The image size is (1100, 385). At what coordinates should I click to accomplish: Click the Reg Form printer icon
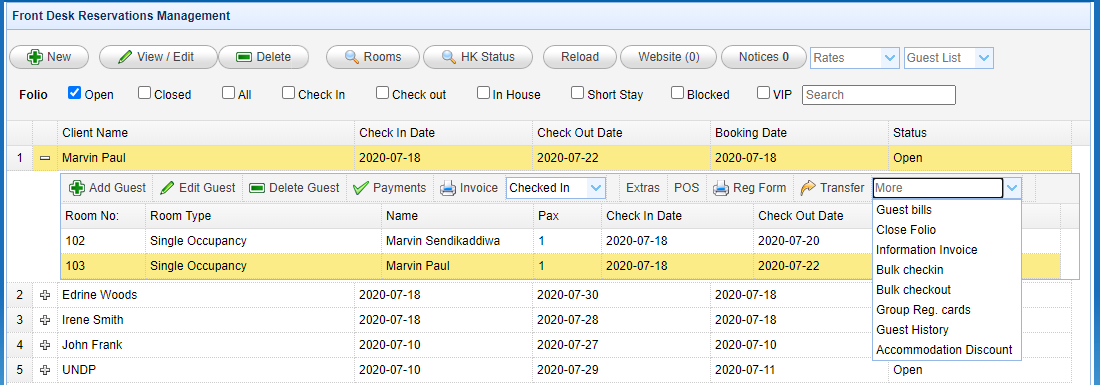(x=720, y=188)
